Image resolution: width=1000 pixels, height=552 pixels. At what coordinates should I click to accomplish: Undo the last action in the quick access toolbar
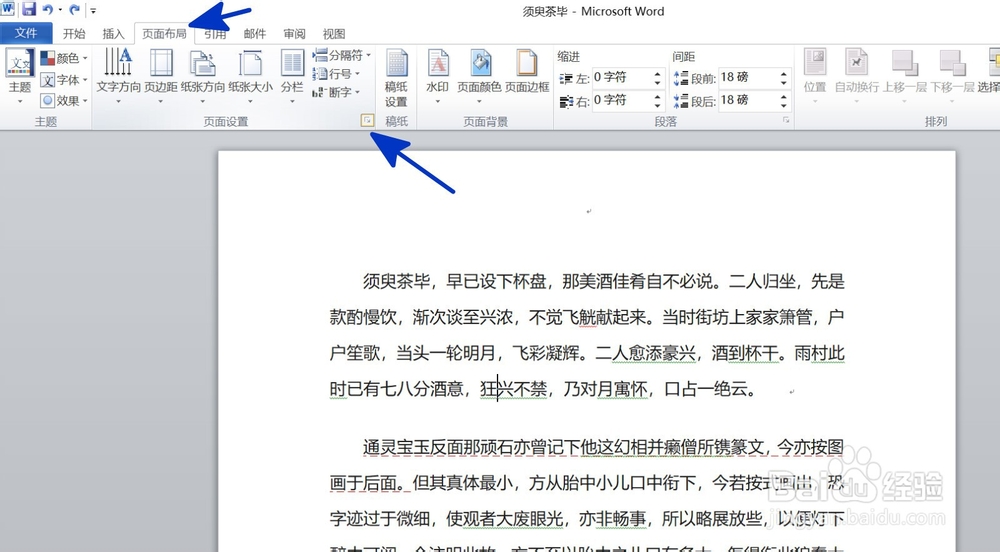[48, 10]
